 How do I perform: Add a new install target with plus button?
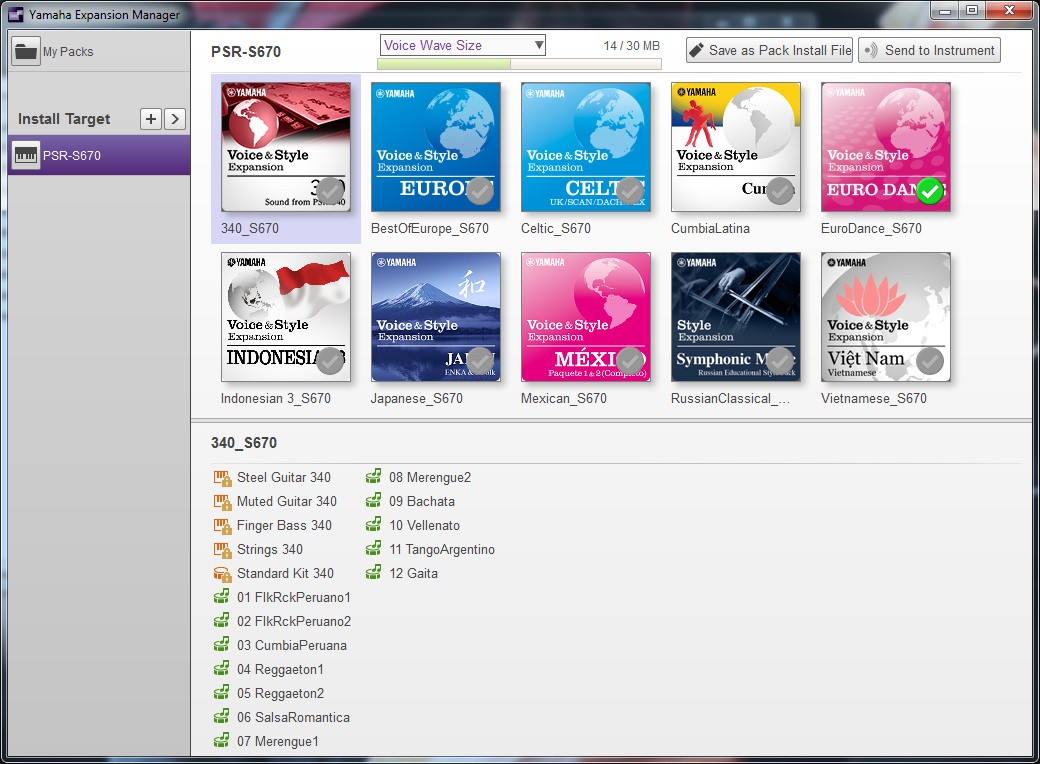point(151,119)
